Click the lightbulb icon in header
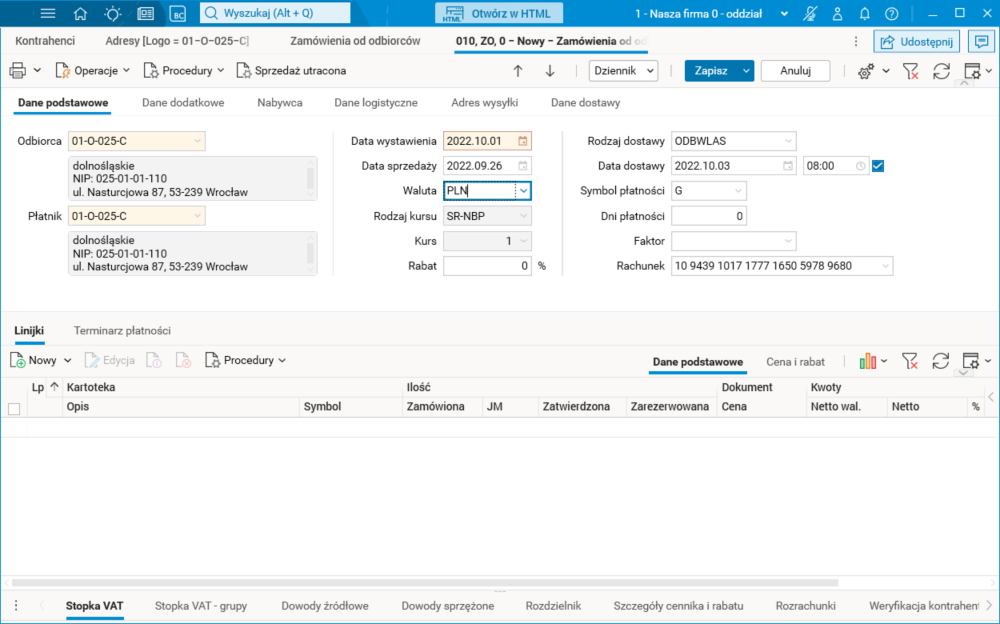Image resolution: width=1000 pixels, height=624 pixels. (113, 13)
